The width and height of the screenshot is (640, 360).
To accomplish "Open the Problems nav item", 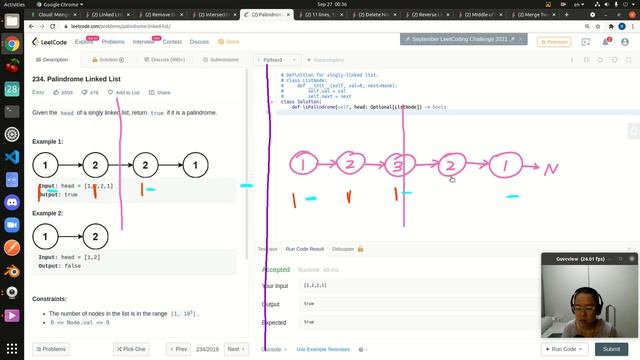I will pyautogui.click(x=113, y=42).
